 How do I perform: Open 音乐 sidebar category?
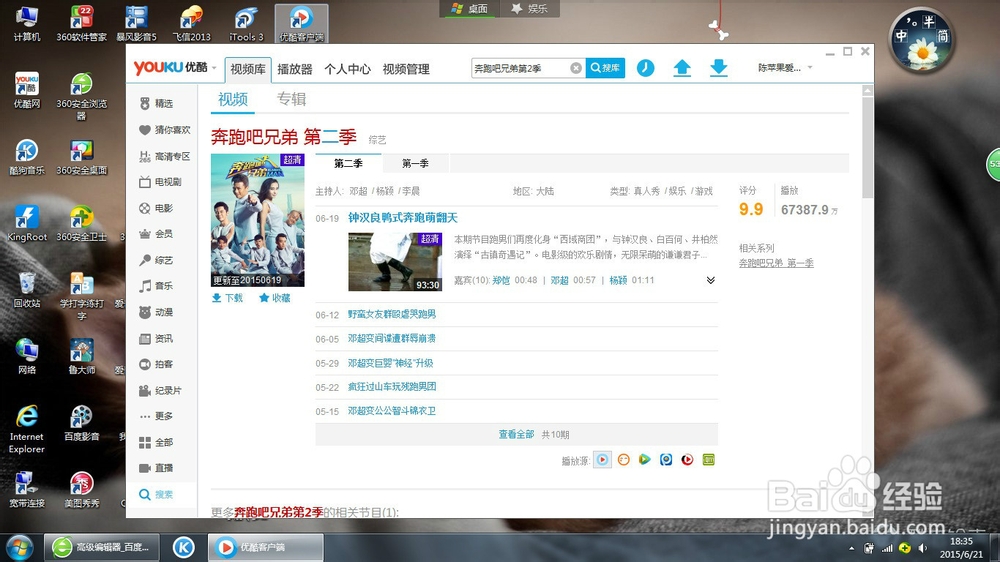tap(157, 286)
